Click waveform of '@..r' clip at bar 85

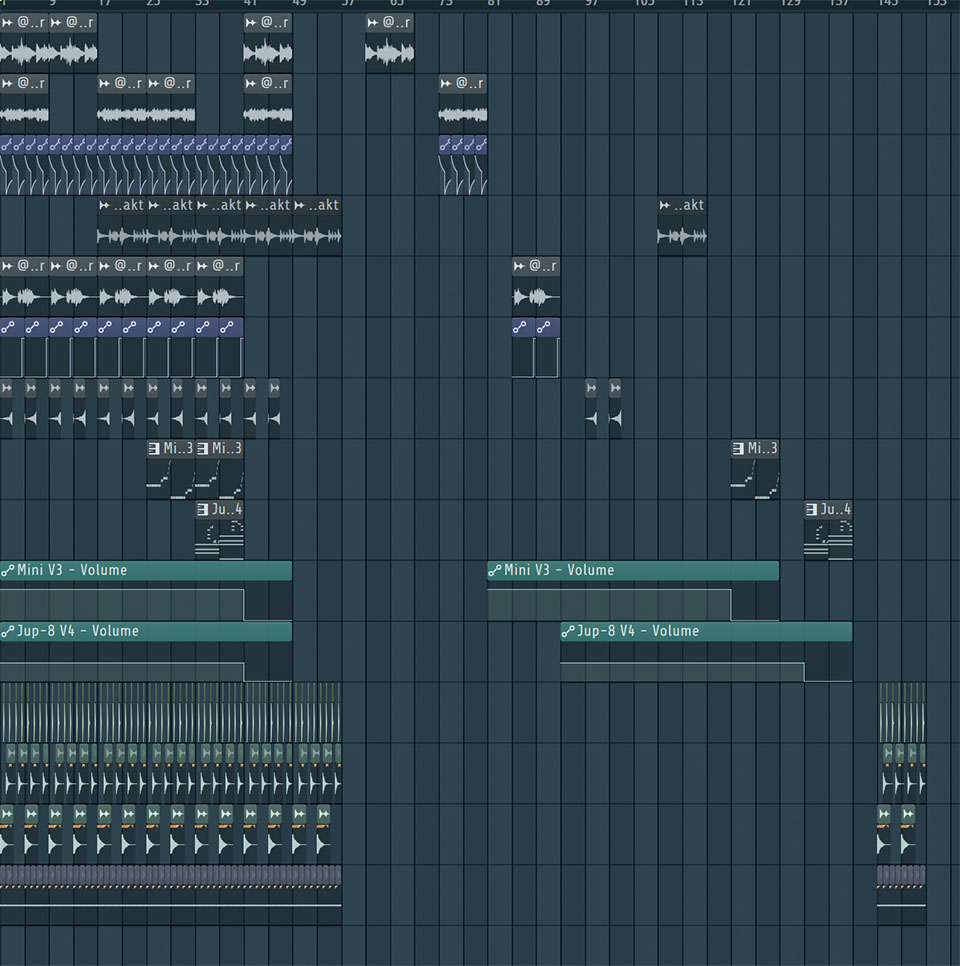[536, 297]
